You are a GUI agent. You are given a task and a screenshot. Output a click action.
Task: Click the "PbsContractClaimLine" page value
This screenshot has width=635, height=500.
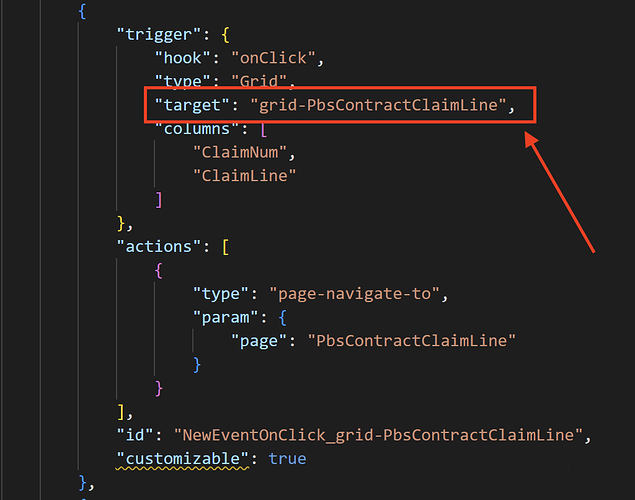[x=411, y=341]
